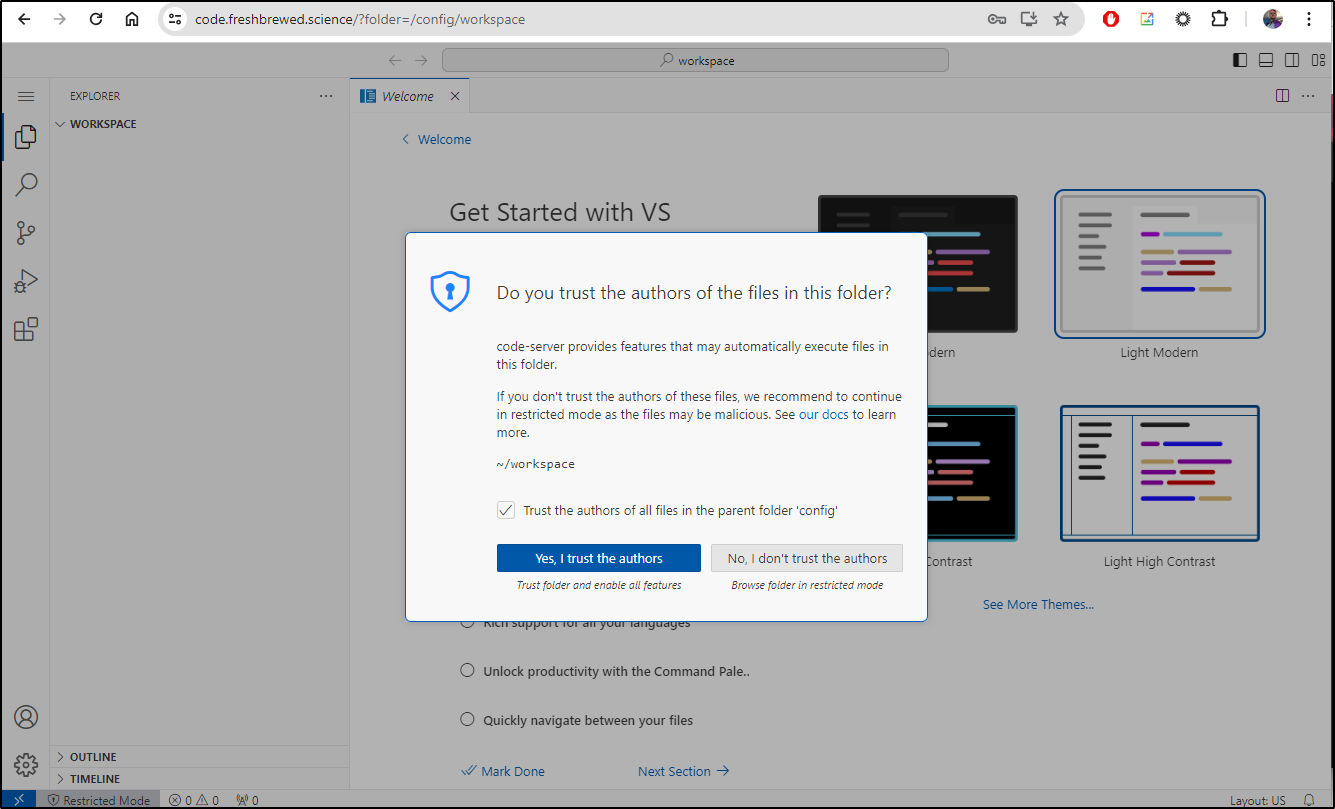Screen dimensions: 1335x809
Task: Click Mark Done
Action: pyautogui.click(x=503, y=771)
